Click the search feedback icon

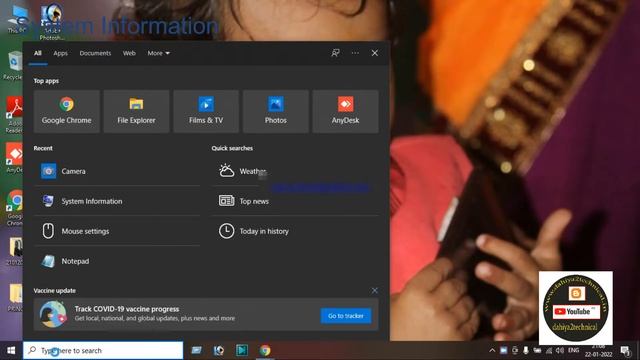click(336, 53)
